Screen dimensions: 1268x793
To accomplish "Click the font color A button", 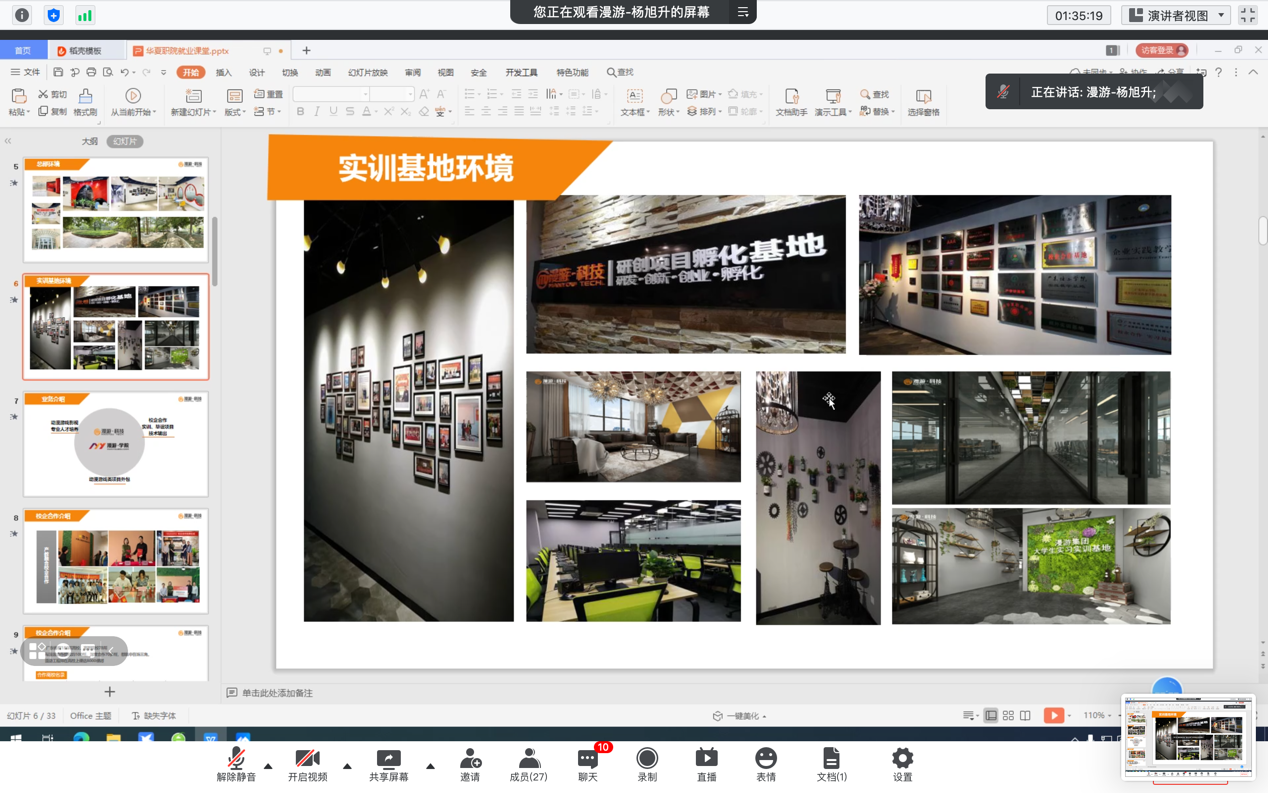I will tap(367, 112).
